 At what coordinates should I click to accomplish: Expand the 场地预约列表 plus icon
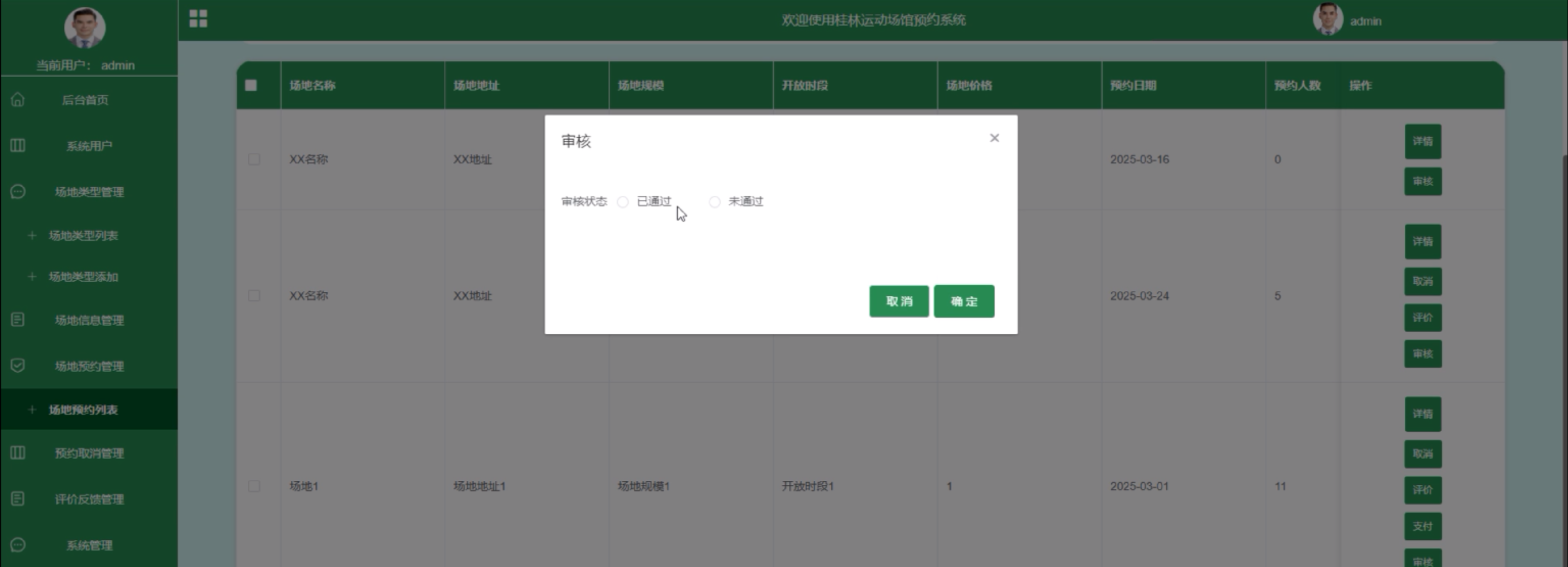pos(32,409)
